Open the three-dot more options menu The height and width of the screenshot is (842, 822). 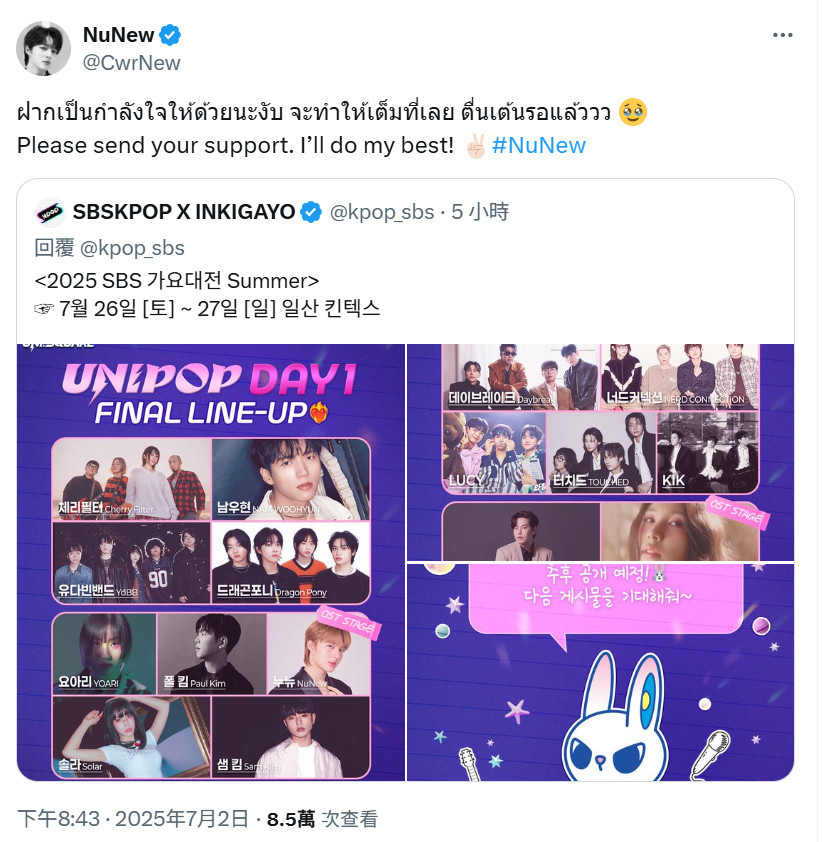point(782,35)
